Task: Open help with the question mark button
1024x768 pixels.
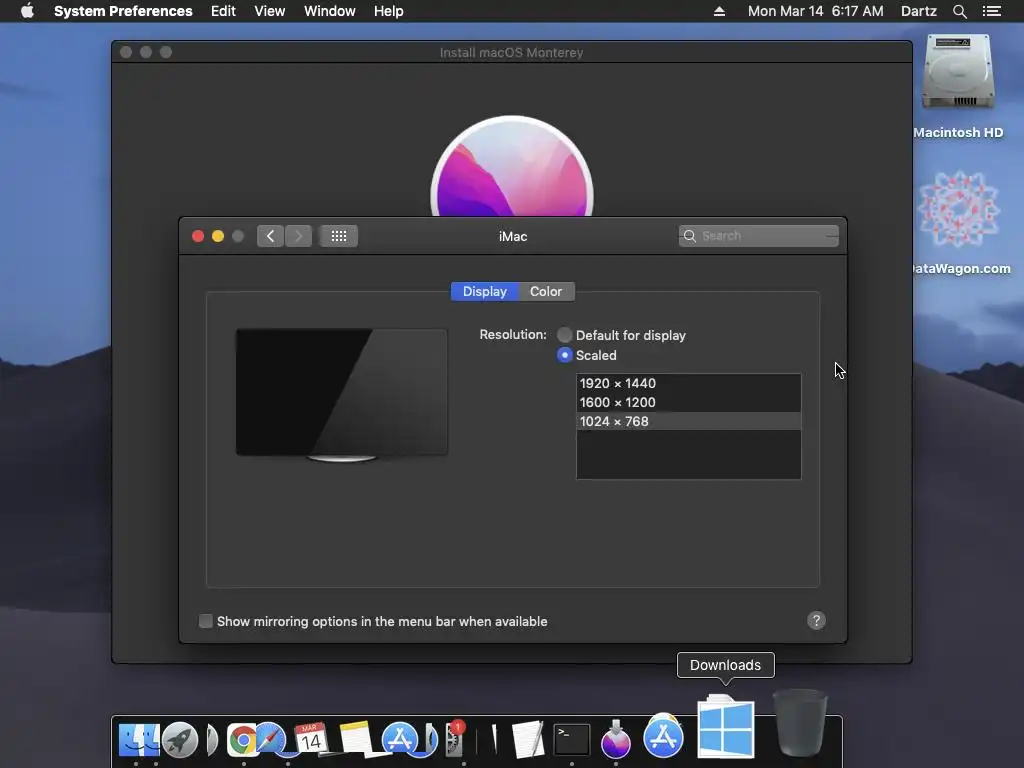Action: [x=816, y=620]
